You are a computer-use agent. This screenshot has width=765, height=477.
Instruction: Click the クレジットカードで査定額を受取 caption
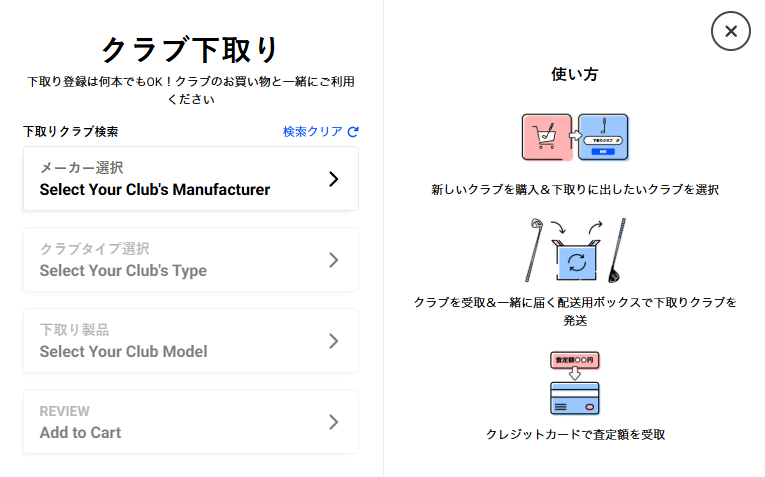pyautogui.click(x=575, y=434)
